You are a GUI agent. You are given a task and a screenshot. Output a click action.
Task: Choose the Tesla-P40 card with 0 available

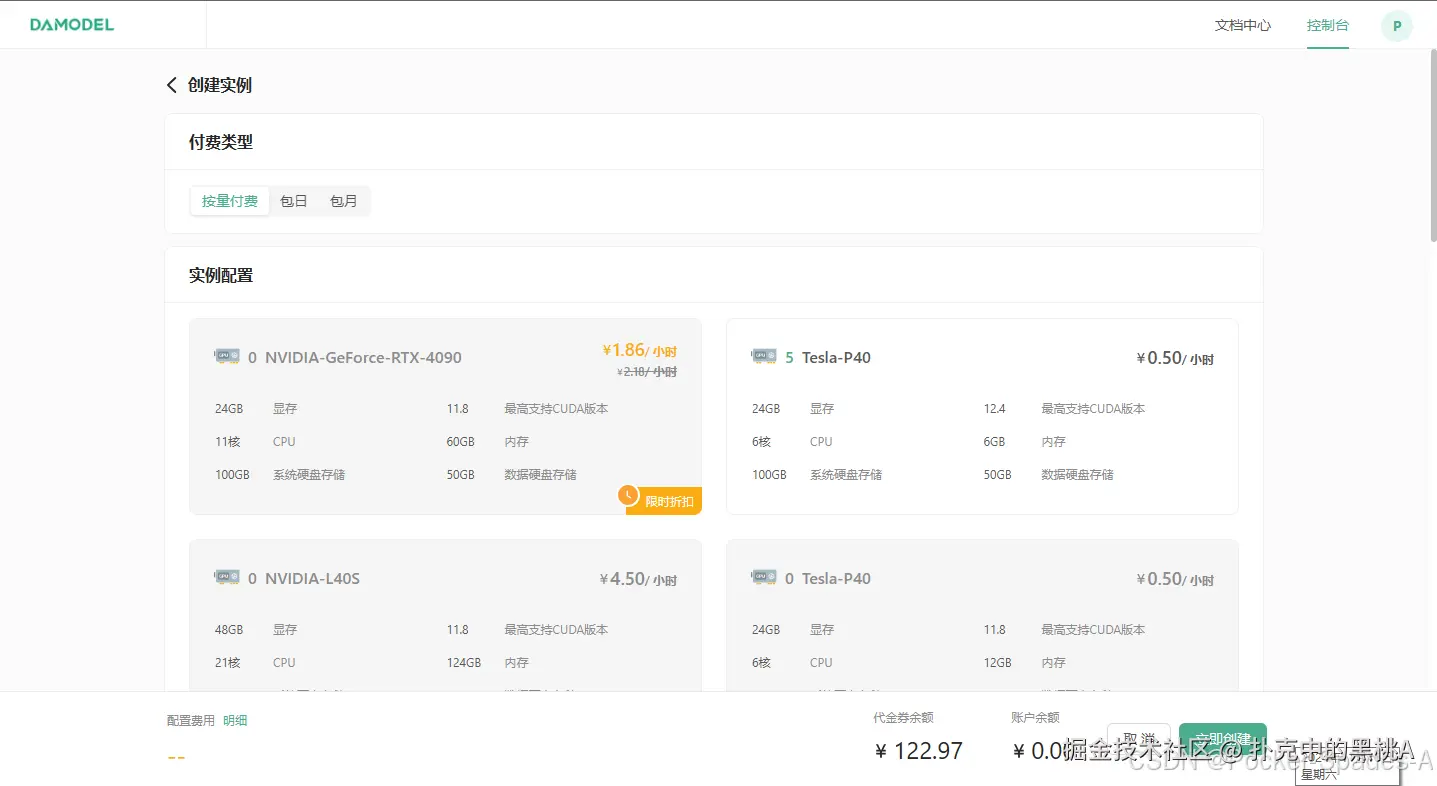click(x=982, y=615)
